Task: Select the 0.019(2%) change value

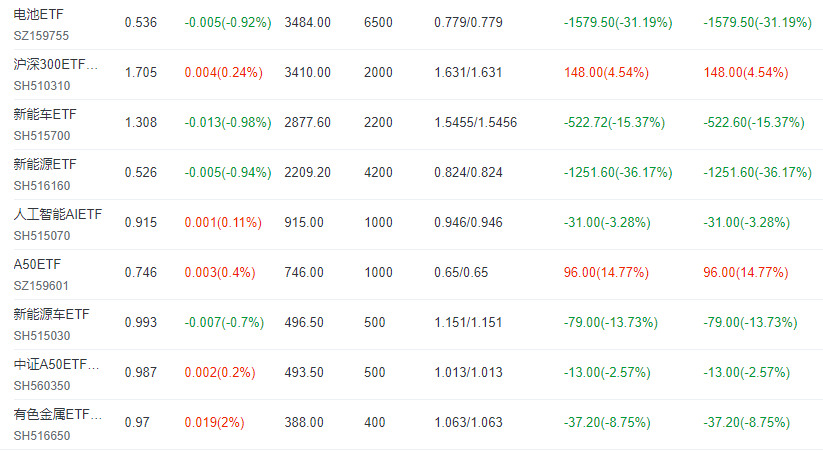Action: (214, 422)
